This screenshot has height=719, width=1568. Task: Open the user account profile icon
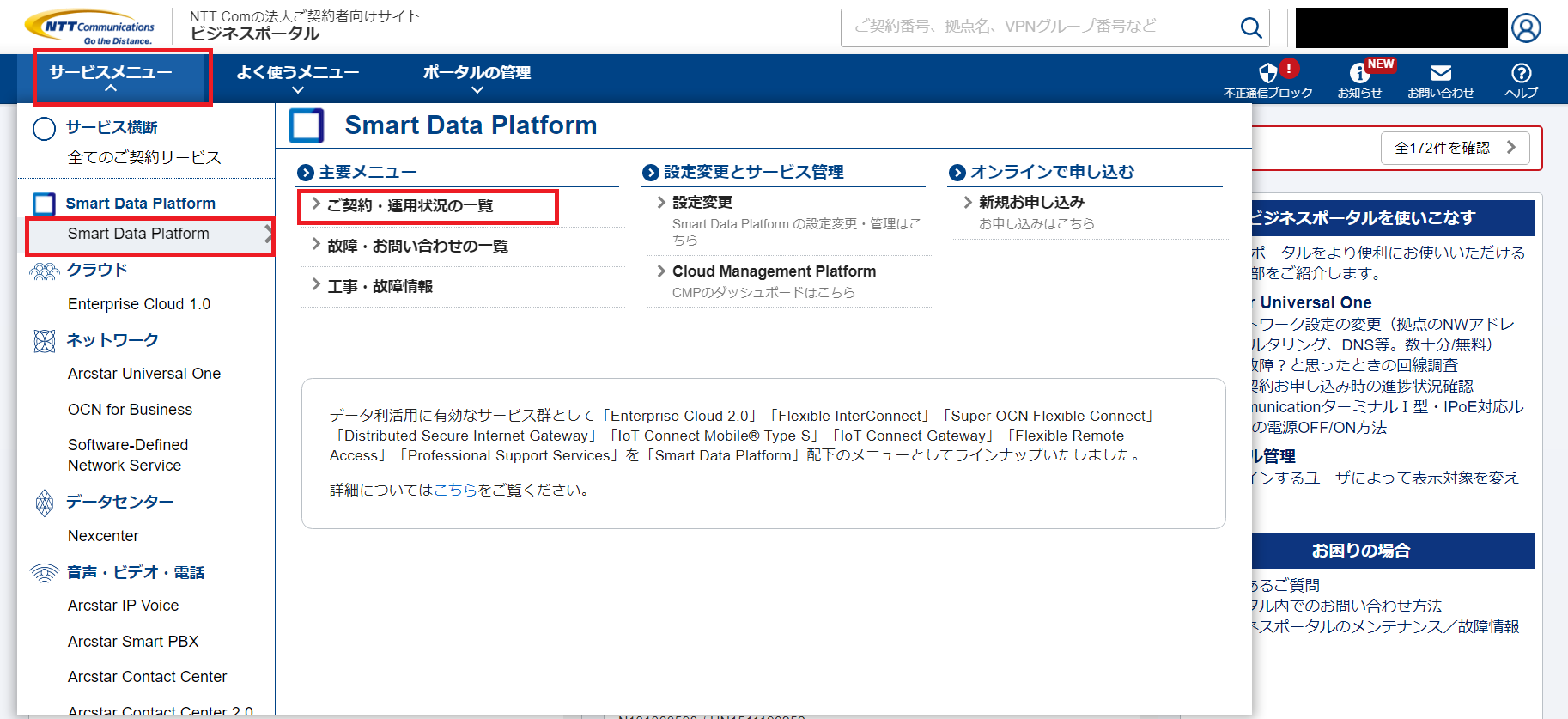pyautogui.click(x=1526, y=28)
